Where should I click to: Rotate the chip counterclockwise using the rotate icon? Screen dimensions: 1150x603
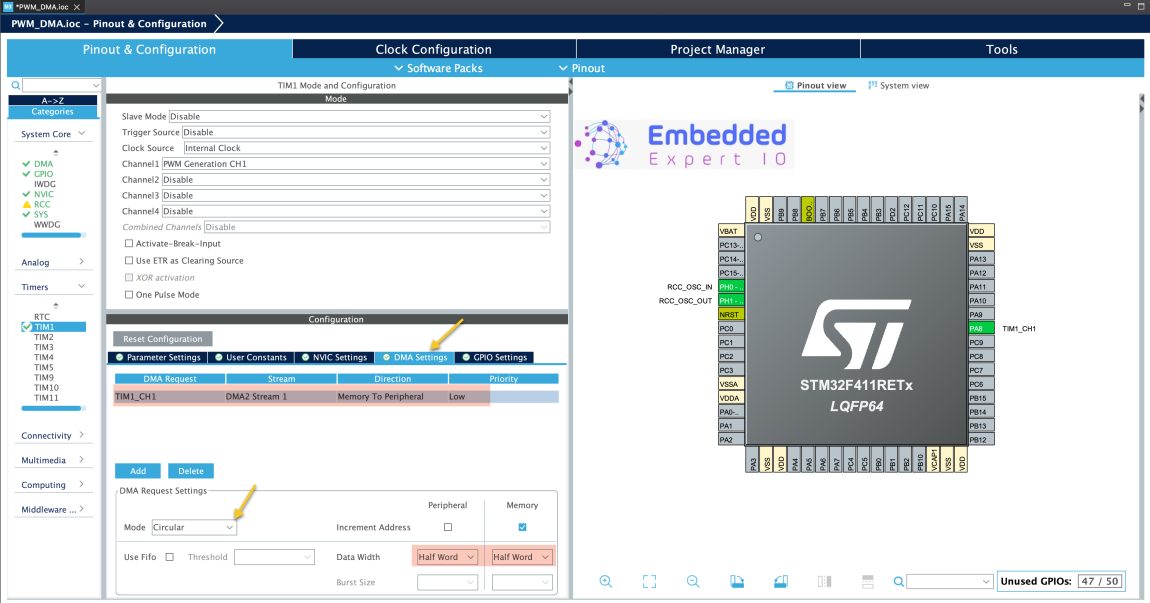780,581
